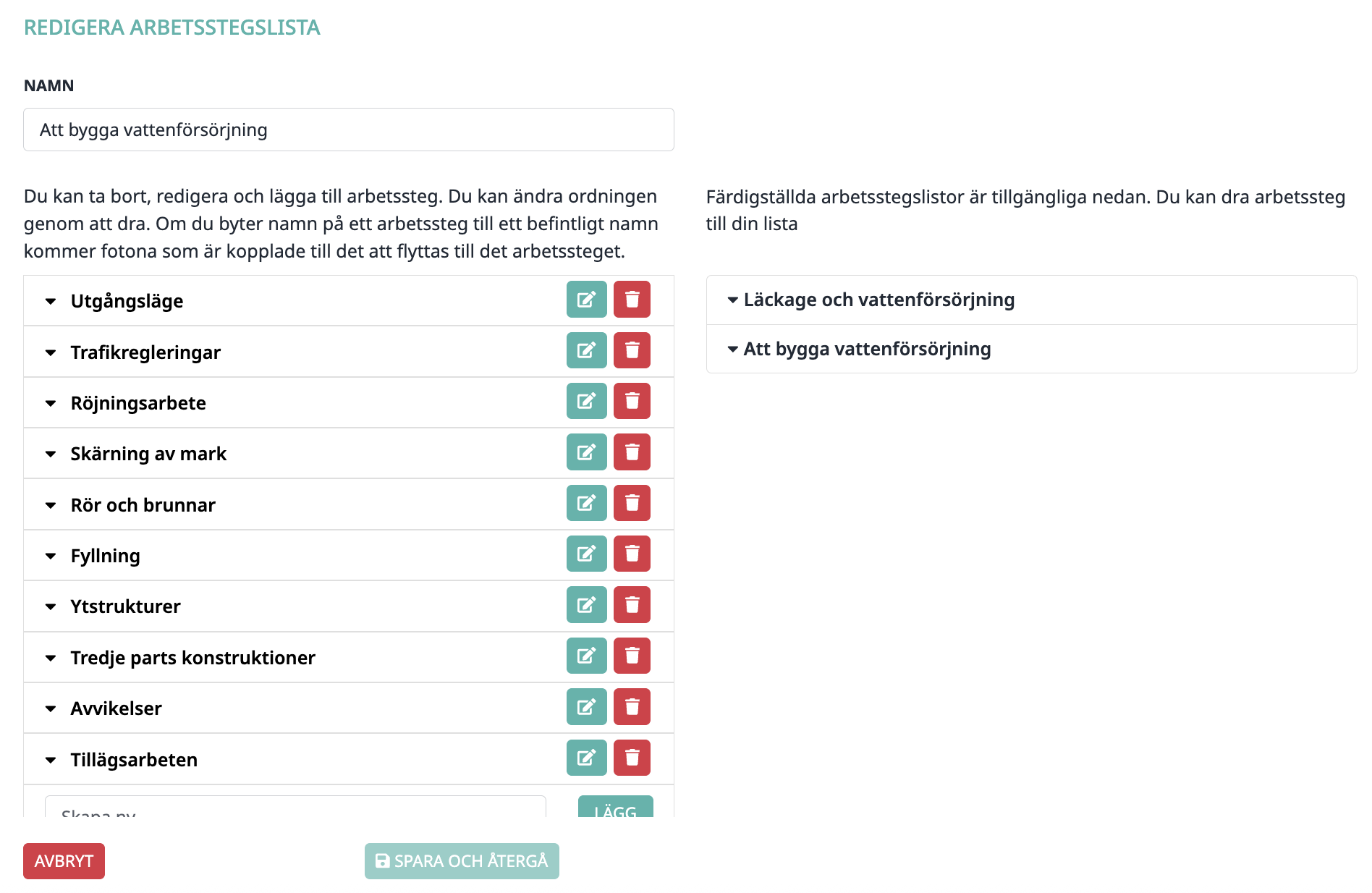Image resolution: width=1372 pixels, height=893 pixels.
Task: Click the trash icon for Avvikelser
Action: coord(632,707)
